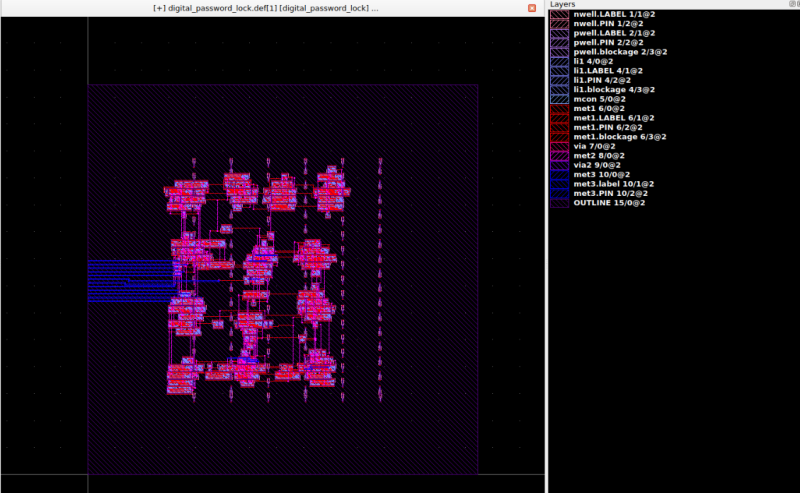Click the met1.PIN layer pattern icon

pyautogui.click(x=559, y=127)
